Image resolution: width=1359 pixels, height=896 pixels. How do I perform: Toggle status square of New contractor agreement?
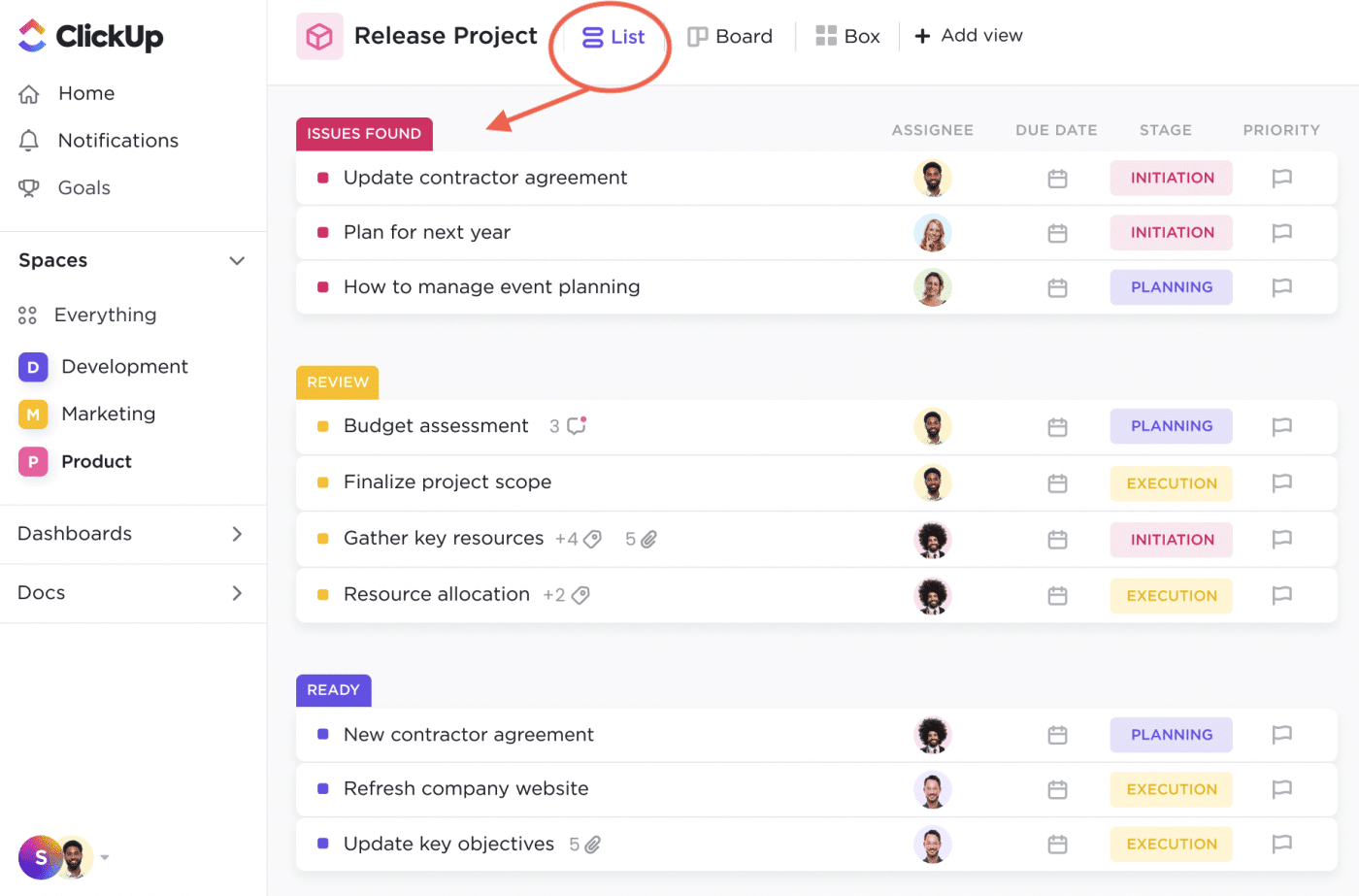coord(323,735)
